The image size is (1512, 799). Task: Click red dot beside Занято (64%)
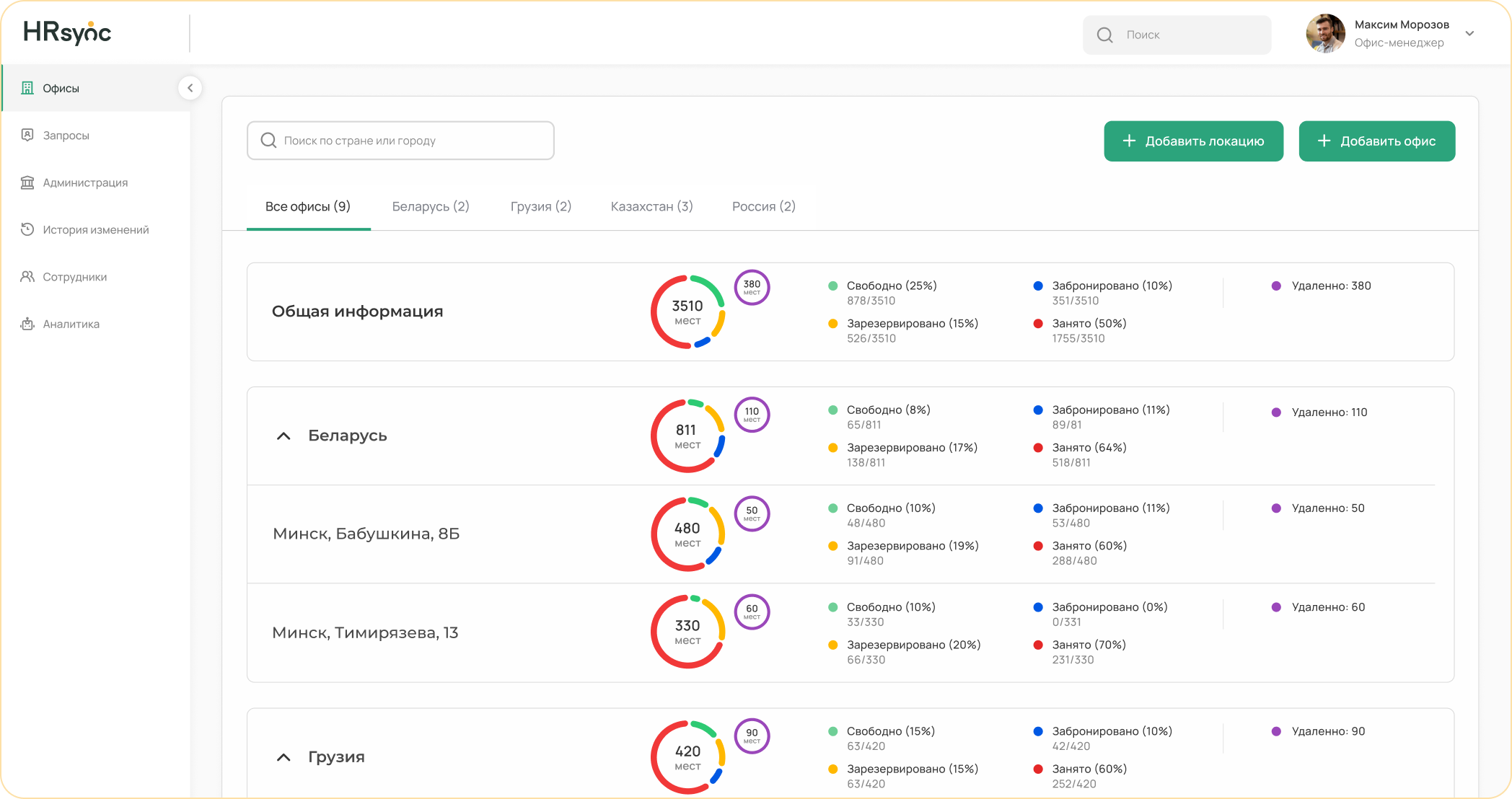pyautogui.click(x=1038, y=448)
